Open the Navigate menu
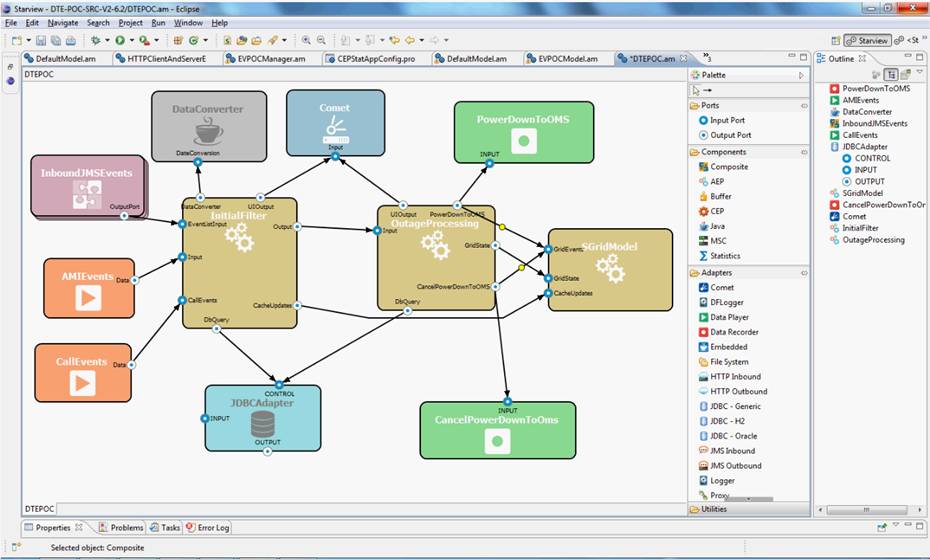The image size is (930, 559). (x=63, y=22)
